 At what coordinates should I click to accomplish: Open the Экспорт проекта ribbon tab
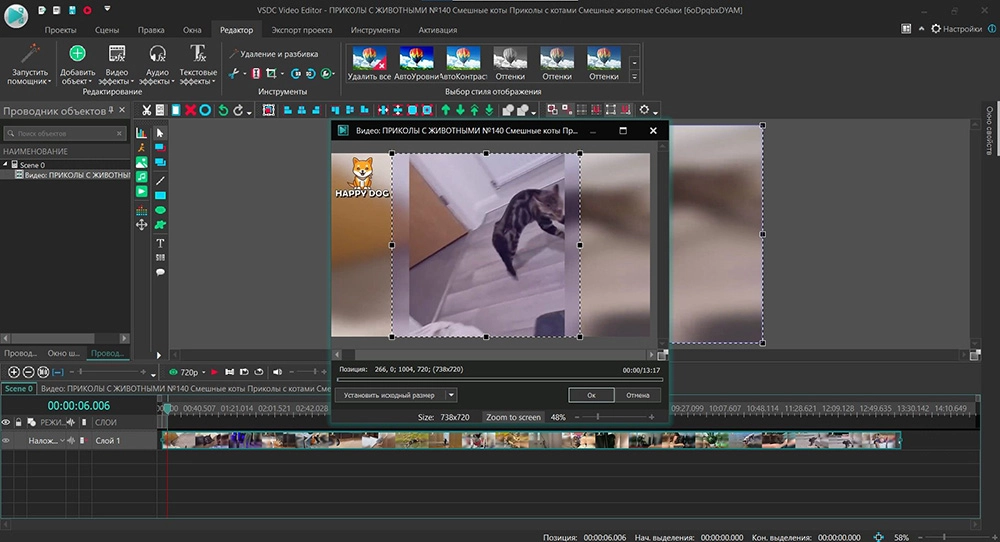tap(302, 30)
